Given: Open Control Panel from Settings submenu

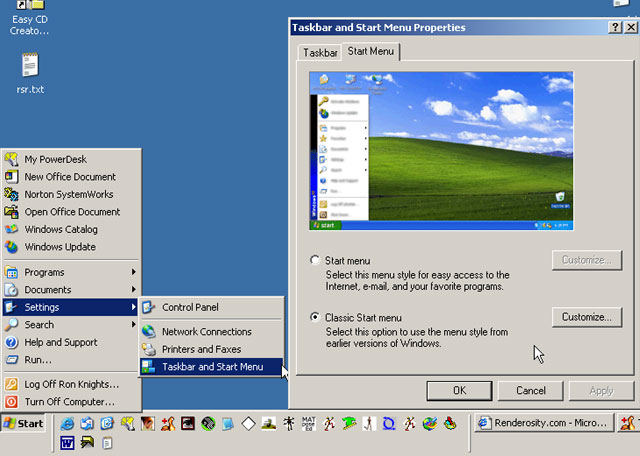Looking at the screenshot, I should (x=211, y=307).
